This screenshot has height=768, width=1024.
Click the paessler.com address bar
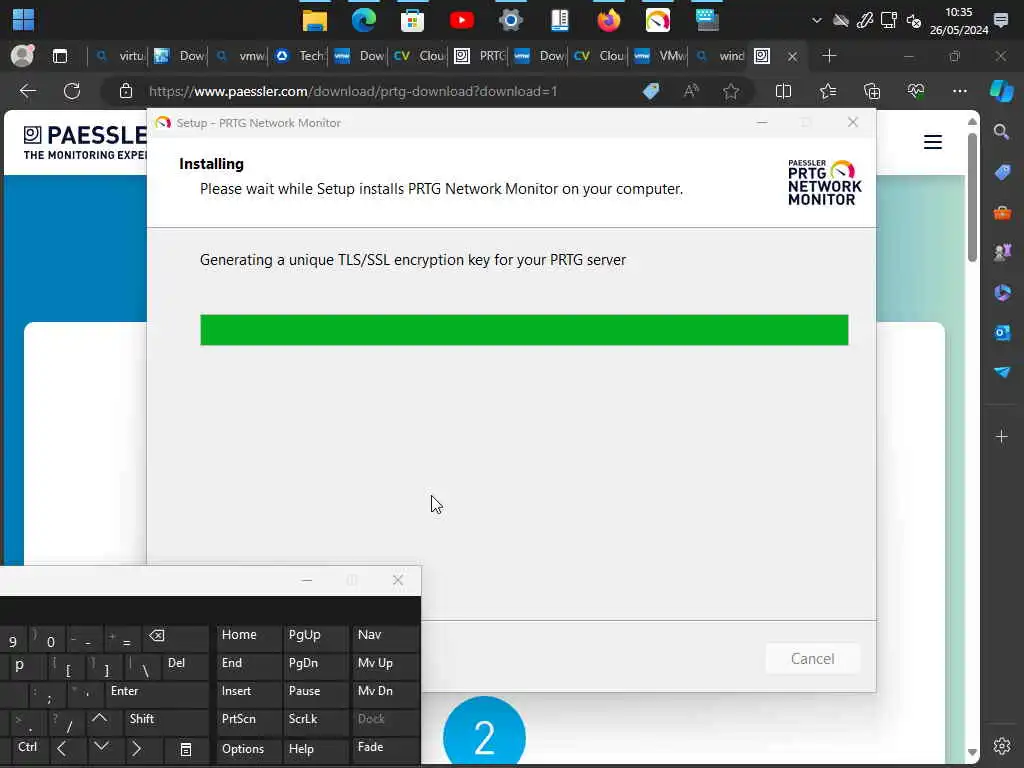coord(353,91)
